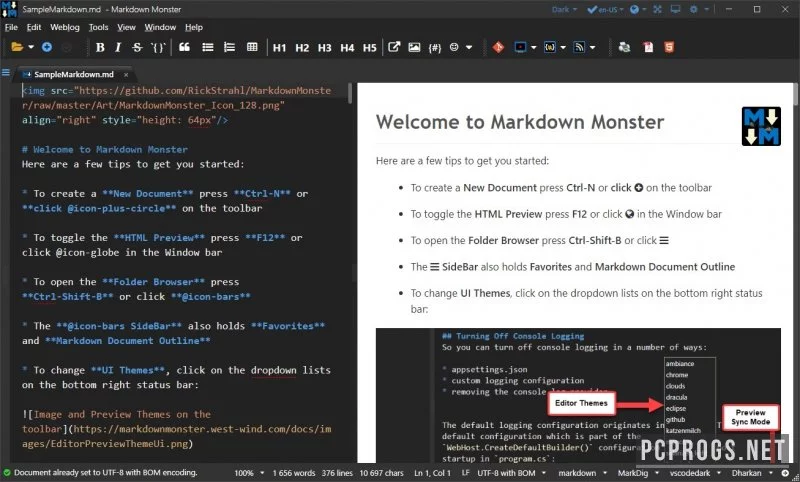
Task: Expand the open file dropdown arrow
Action: [31, 47]
